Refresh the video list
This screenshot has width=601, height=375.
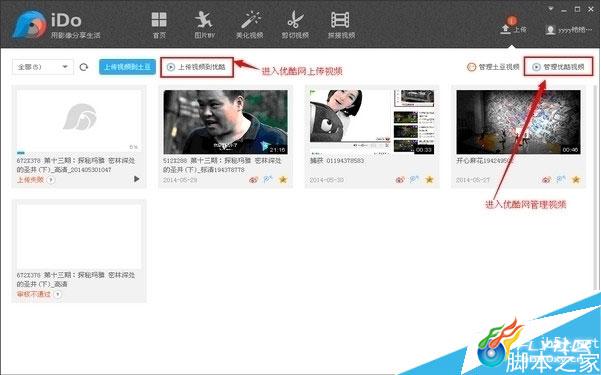click(84, 67)
